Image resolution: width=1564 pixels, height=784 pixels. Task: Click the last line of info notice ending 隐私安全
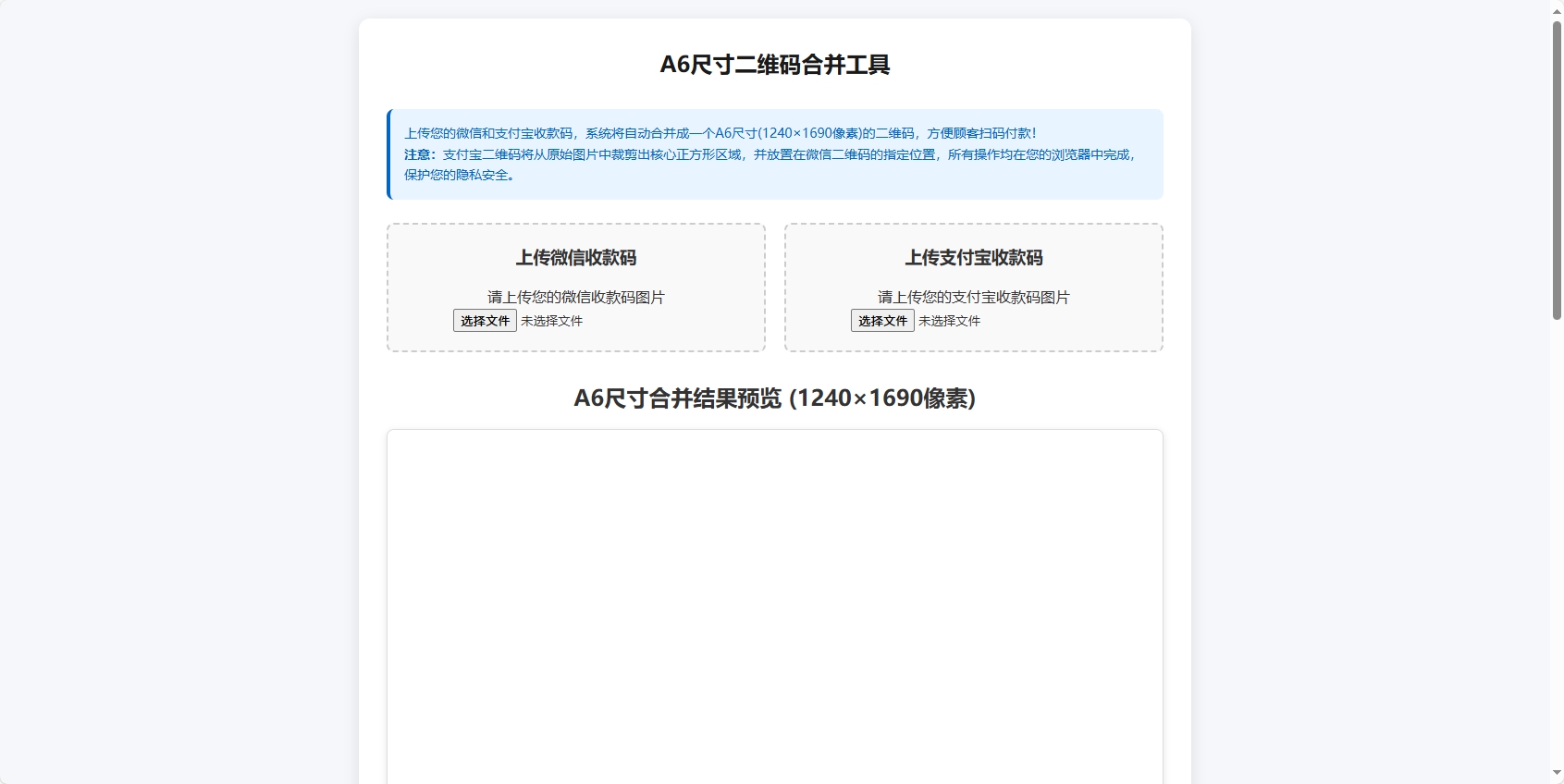(459, 175)
